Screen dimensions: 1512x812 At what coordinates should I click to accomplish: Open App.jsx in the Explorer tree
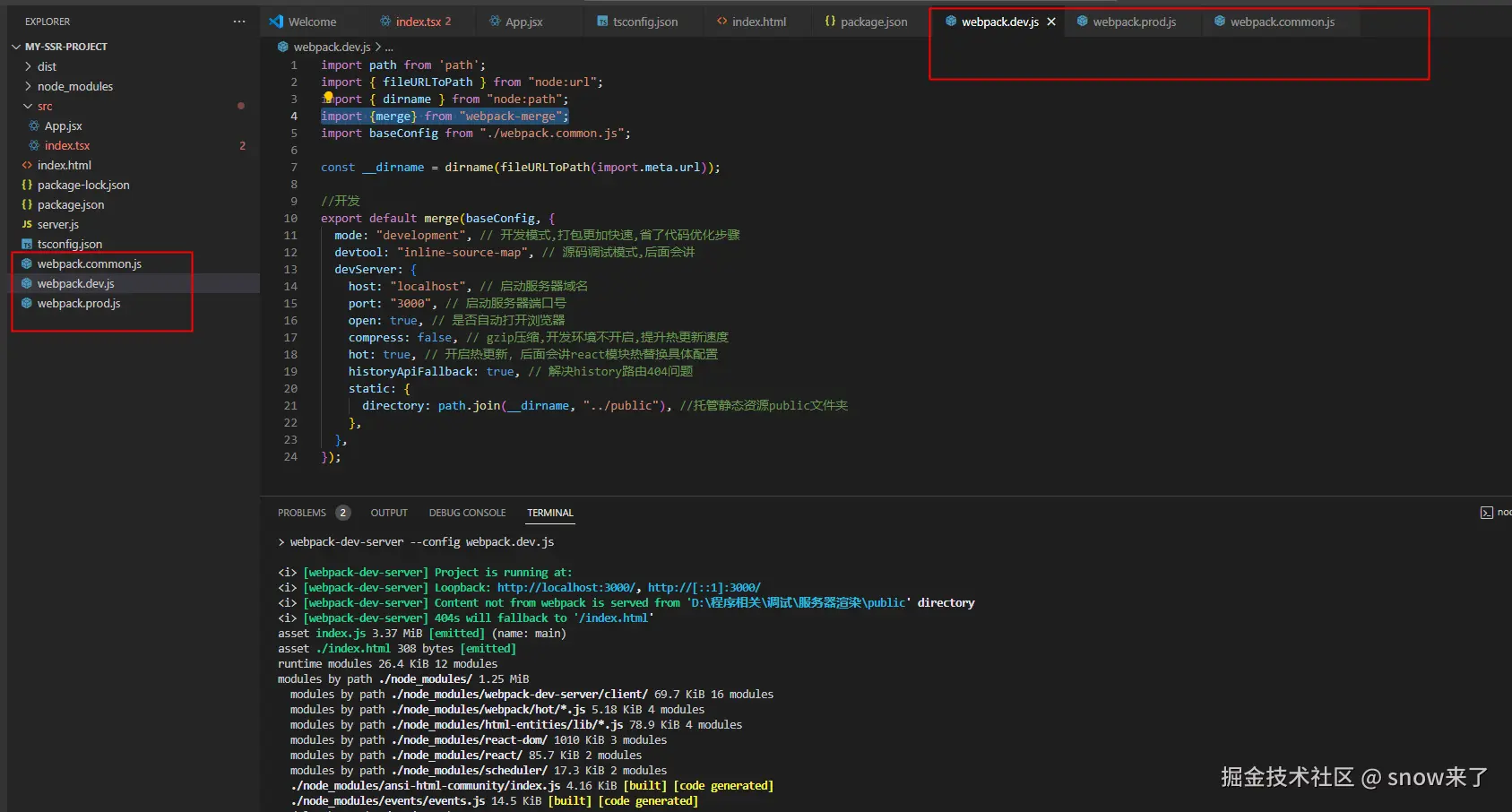[63, 125]
